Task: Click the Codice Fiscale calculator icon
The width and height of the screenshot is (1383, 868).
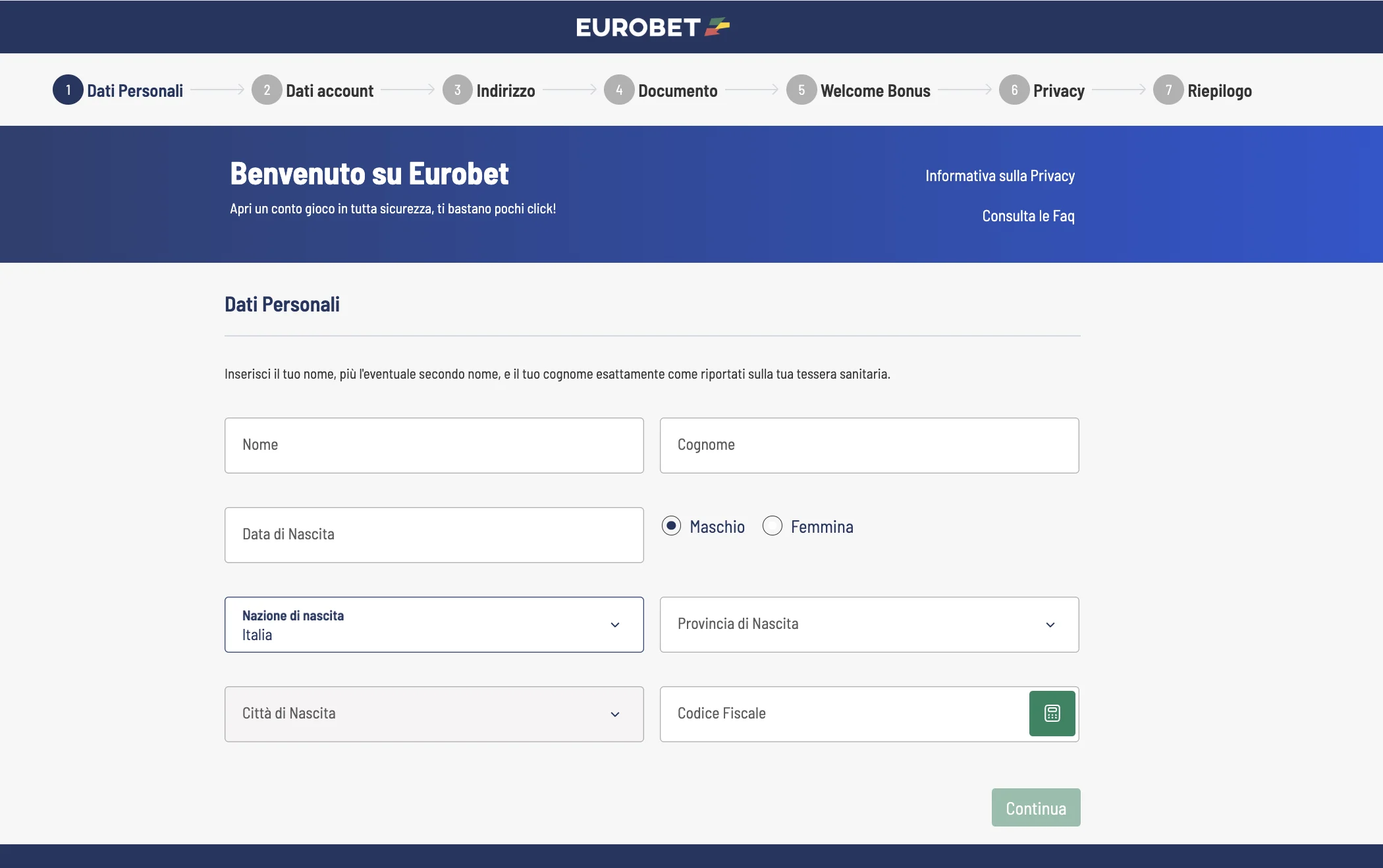Action: point(1051,713)
